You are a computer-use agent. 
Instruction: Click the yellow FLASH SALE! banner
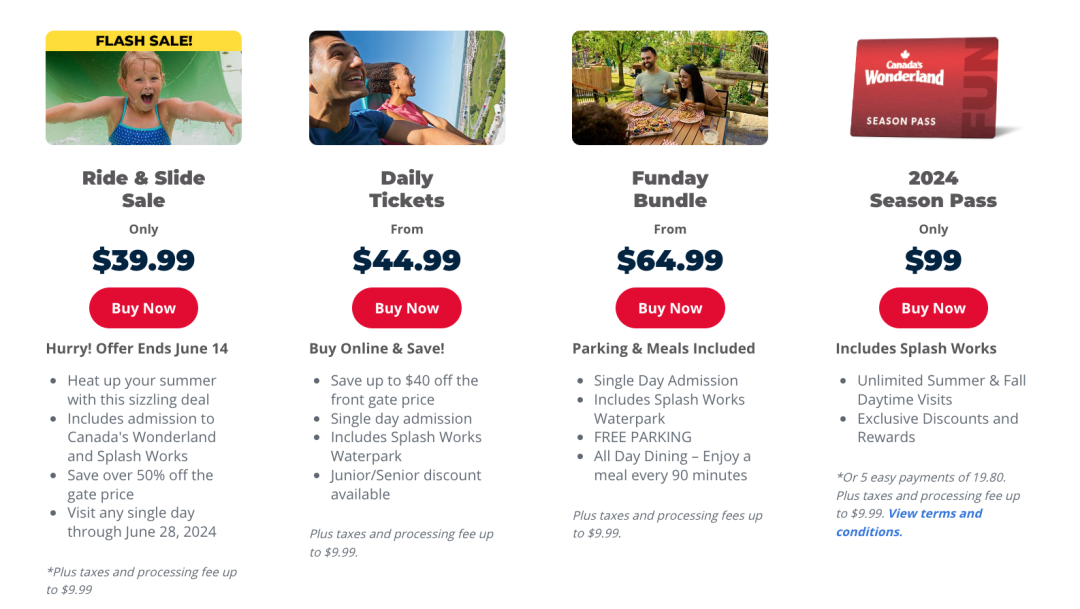click(143, 41)
